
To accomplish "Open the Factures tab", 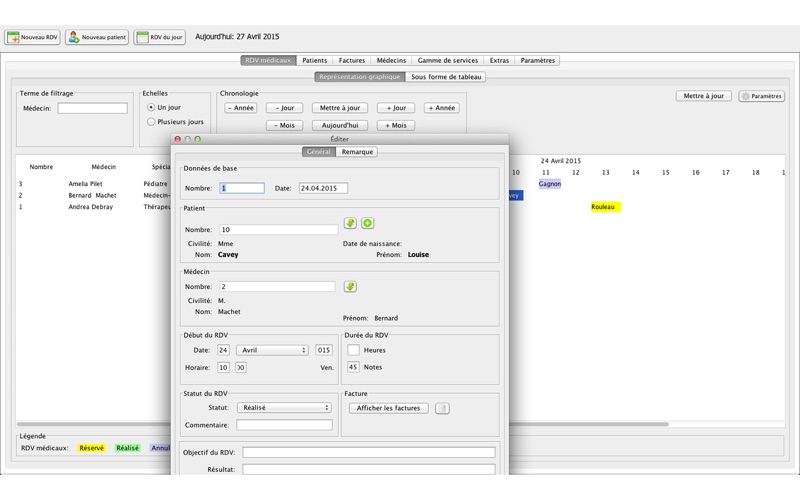I will (352, 60).
